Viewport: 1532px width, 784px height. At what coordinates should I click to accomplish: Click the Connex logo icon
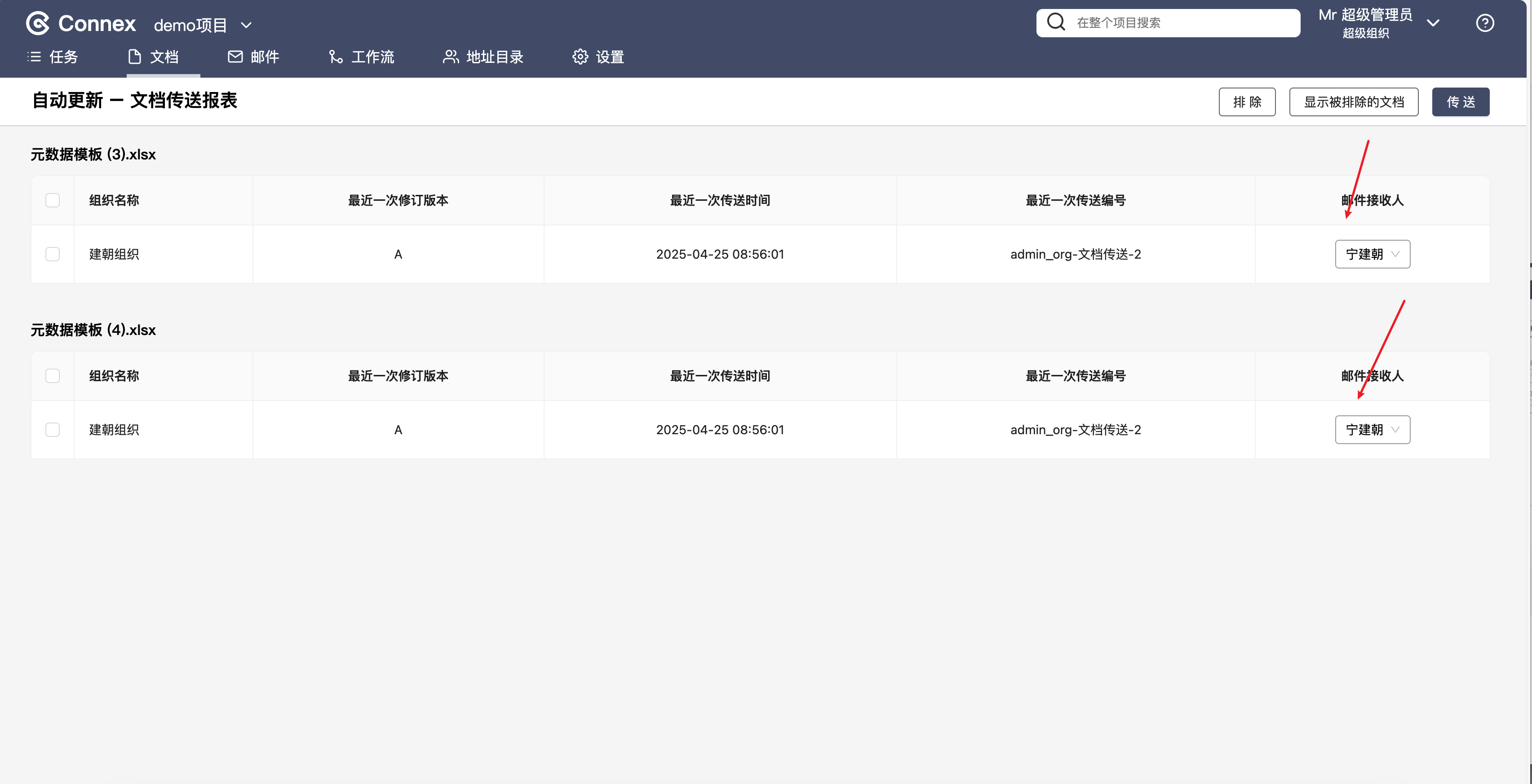(38, 24)
